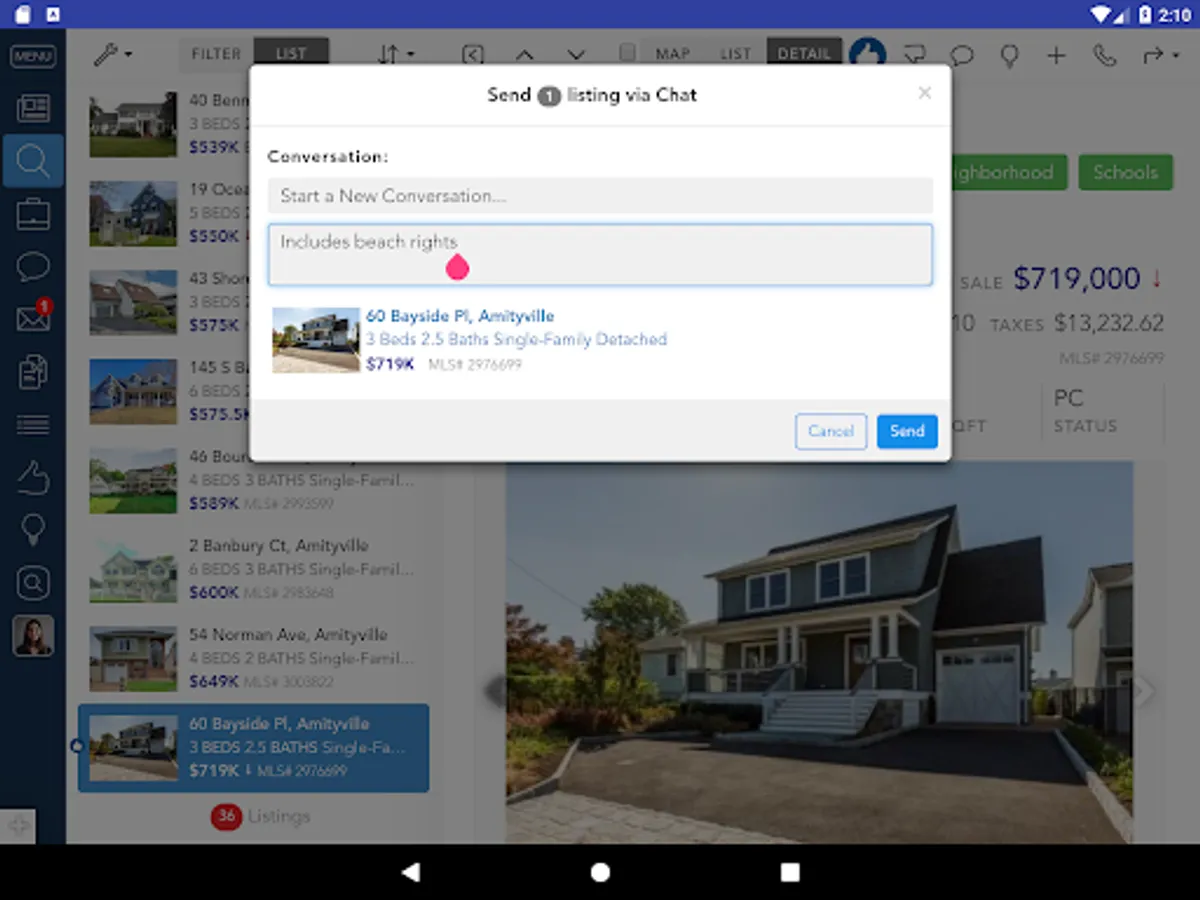Open the saved search sidebar icon

(33, 583)
